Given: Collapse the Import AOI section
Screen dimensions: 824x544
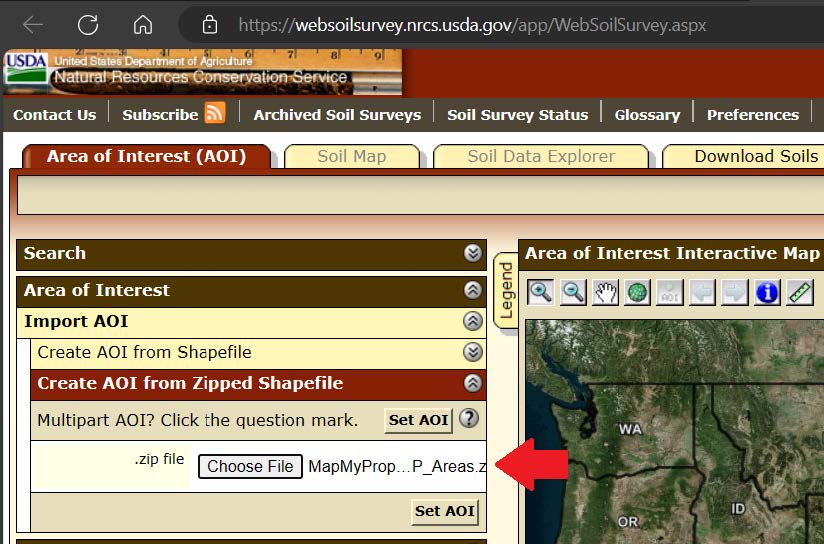Looking at the screenshot, I should [473, 321].
